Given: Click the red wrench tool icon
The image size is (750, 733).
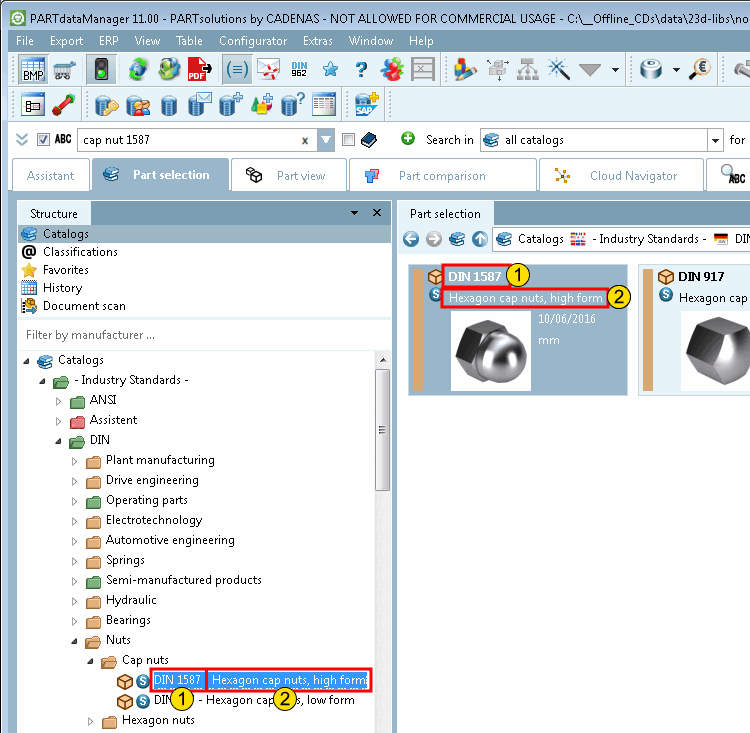Looking at the screenshot, I should tap(64, 105).
